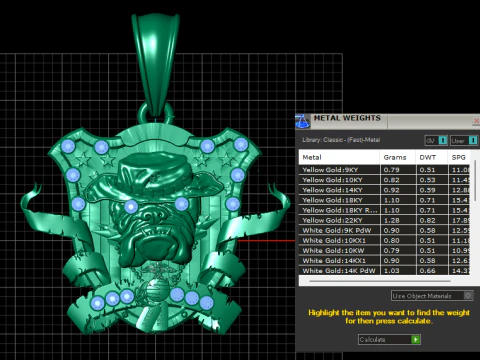Select the Yellow Gold:9KY row

tap(384, 170)
